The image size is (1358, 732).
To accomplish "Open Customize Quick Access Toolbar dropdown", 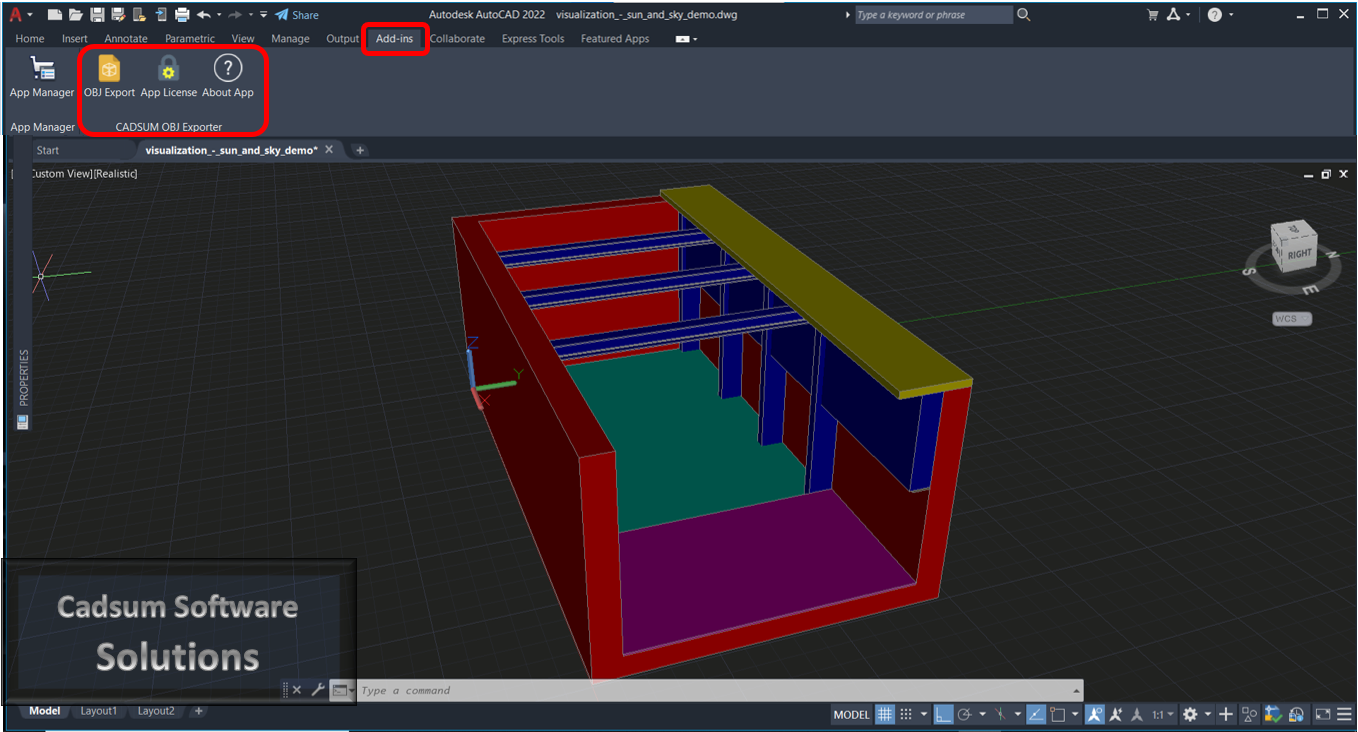I will [x=264, y=15].
